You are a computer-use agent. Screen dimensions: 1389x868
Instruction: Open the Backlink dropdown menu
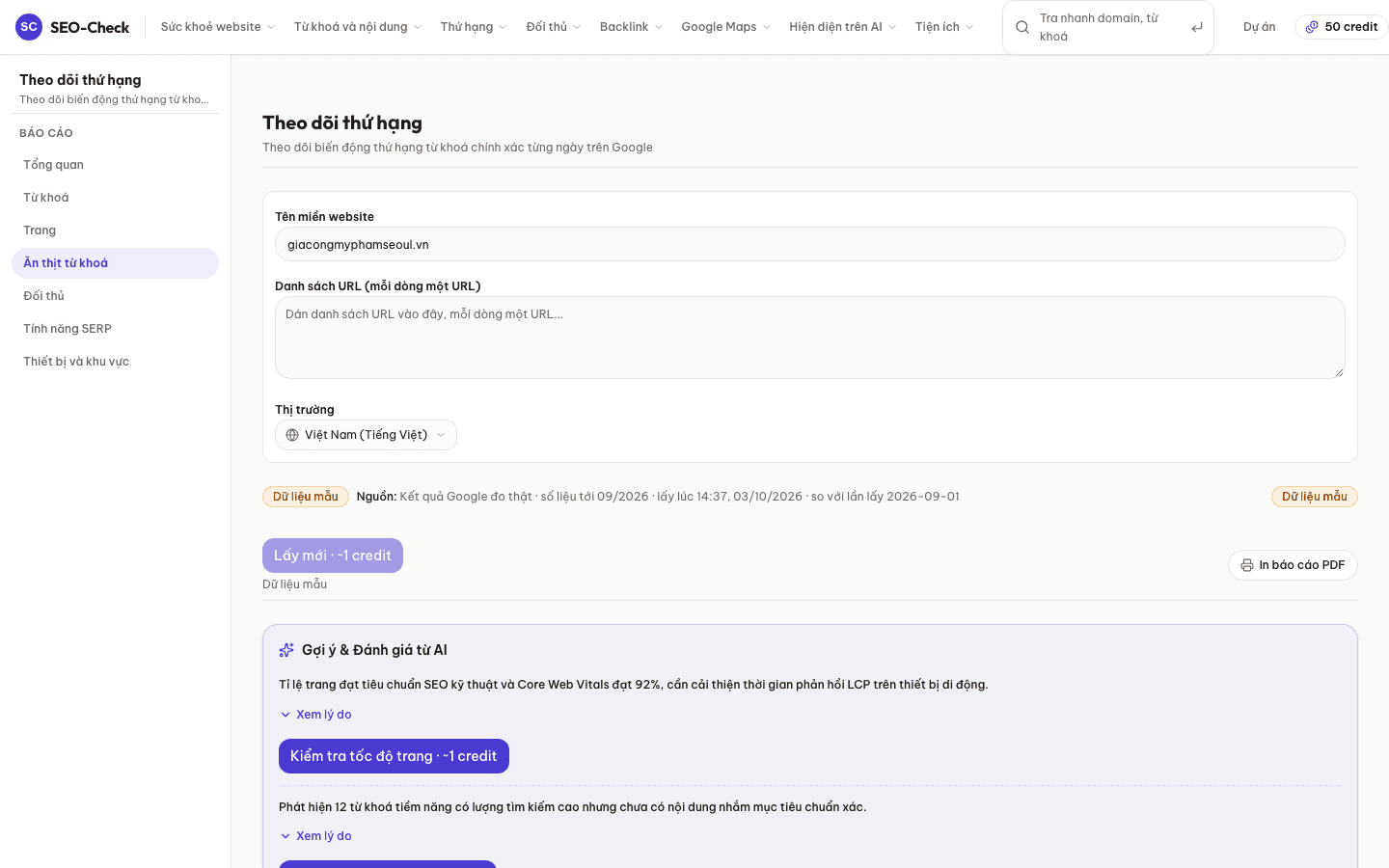click(631, 27)
